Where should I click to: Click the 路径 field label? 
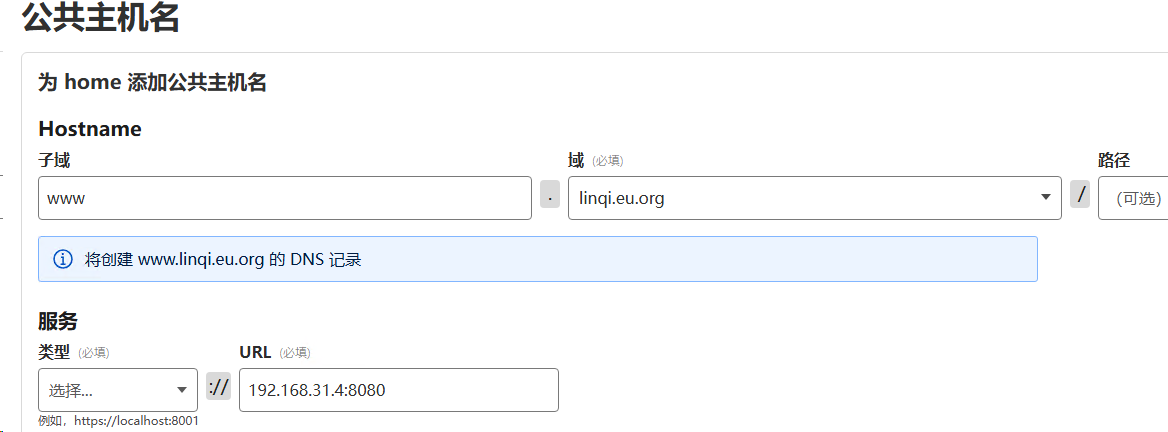click(x=1114, y=160)
